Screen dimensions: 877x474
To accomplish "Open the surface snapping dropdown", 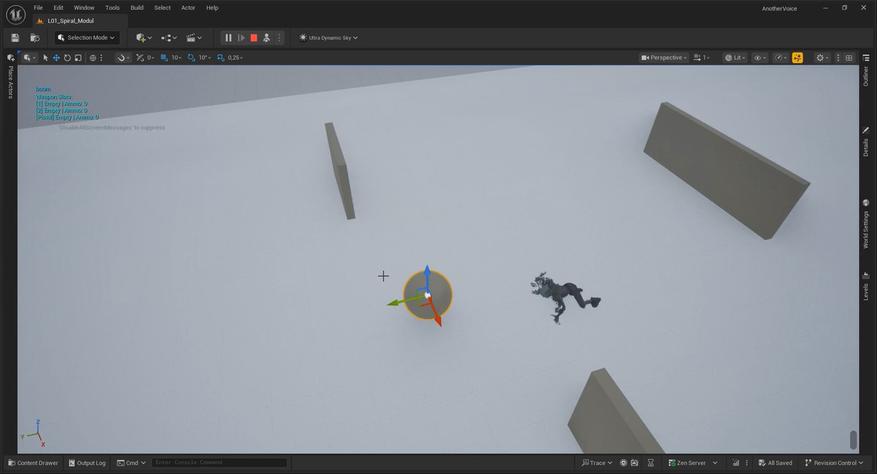I will [x=122, y=58].
